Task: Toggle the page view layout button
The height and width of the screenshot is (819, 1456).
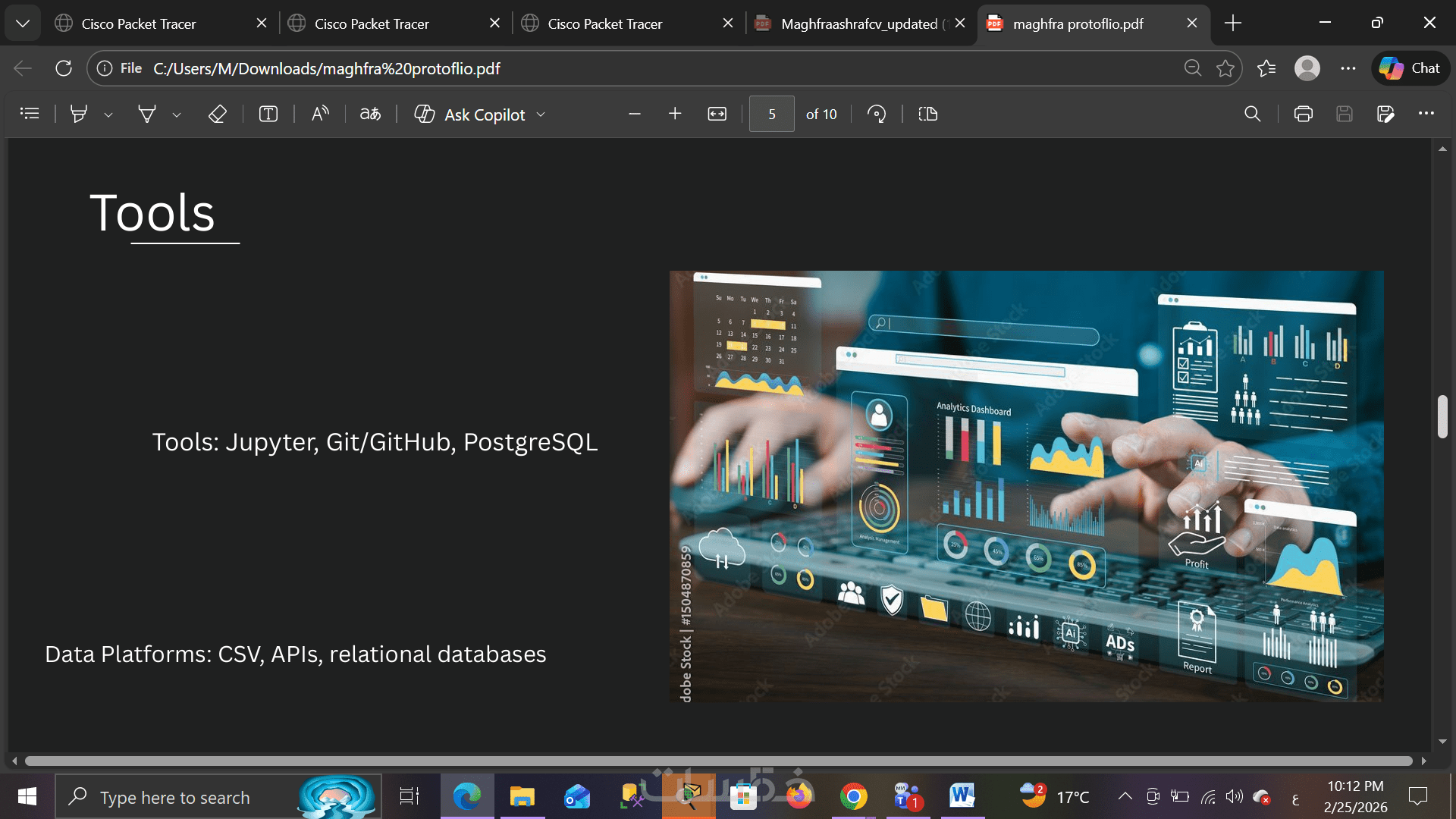Action: 927,114
